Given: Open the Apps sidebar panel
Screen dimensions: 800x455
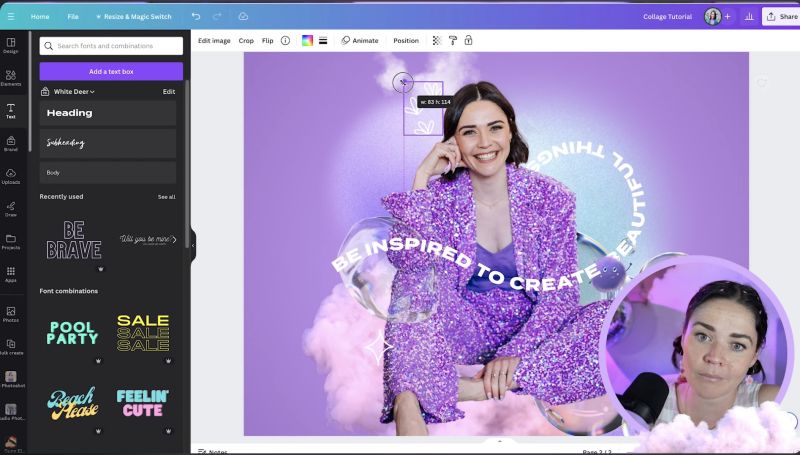Looking at the screenshot, I should [11, 274].
